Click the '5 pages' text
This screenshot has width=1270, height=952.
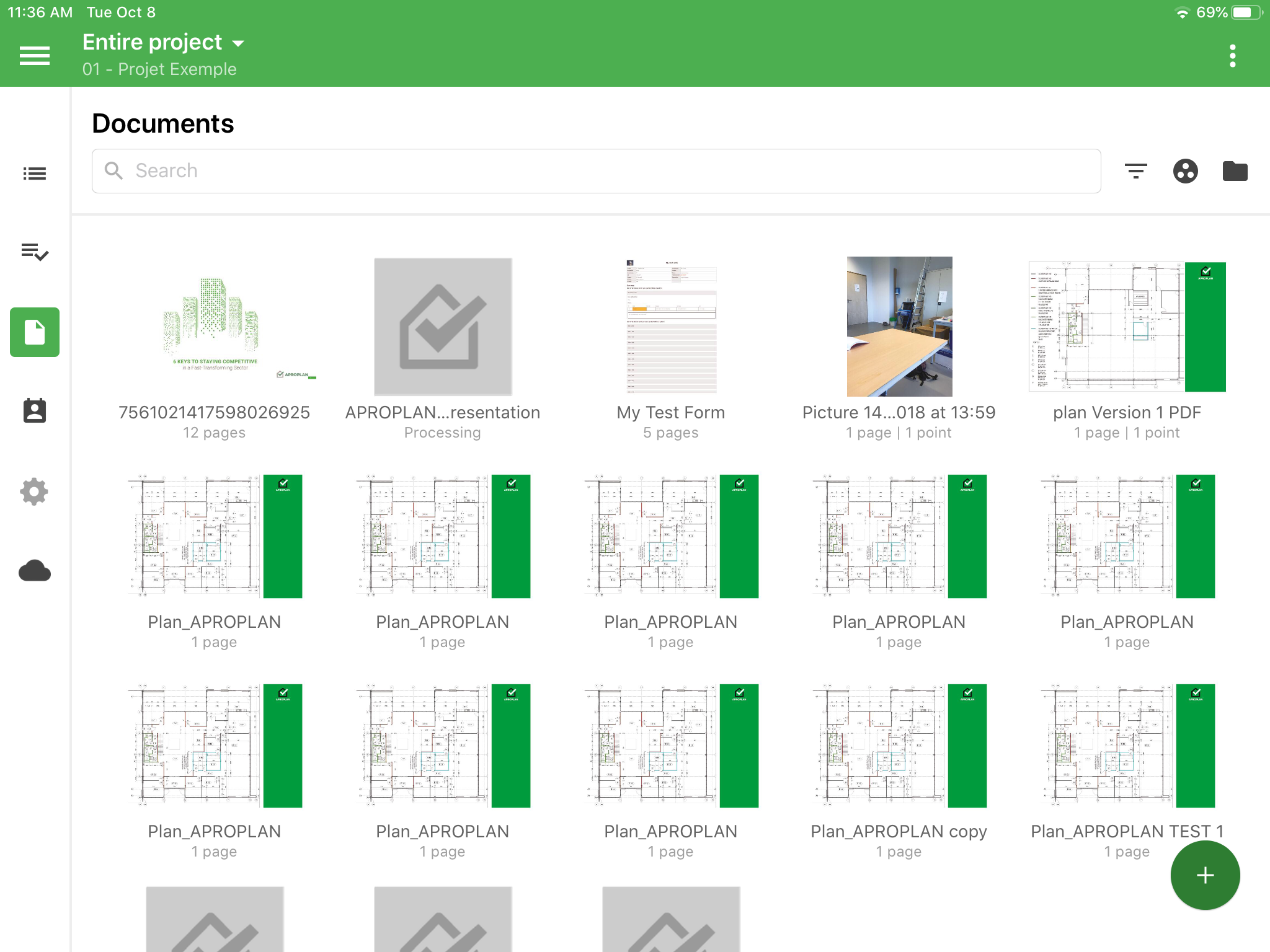[x=671, y=433]
